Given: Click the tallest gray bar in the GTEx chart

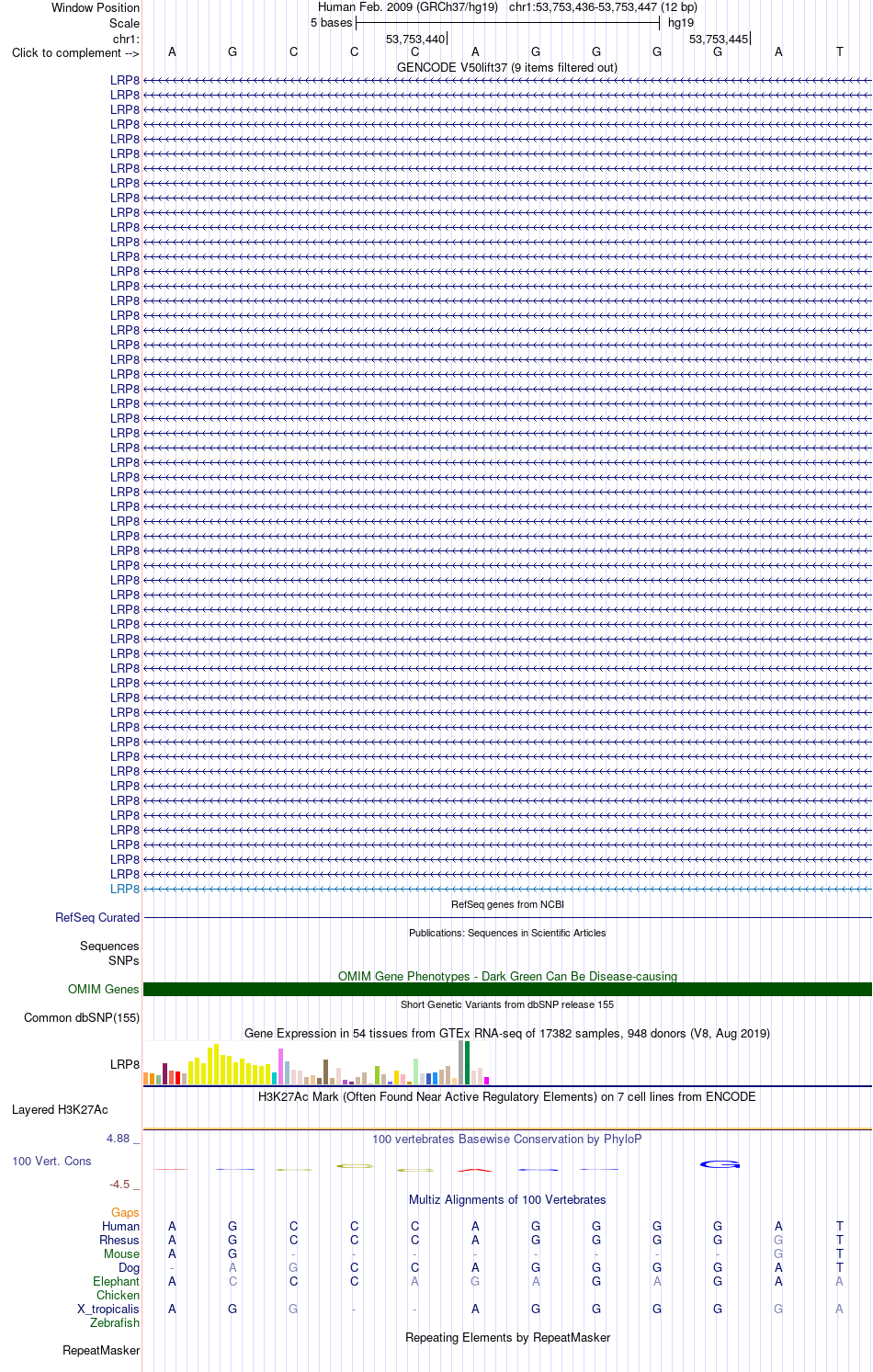Looking at the screenshot, I should pyautogui.click(x=461, y=1062).
